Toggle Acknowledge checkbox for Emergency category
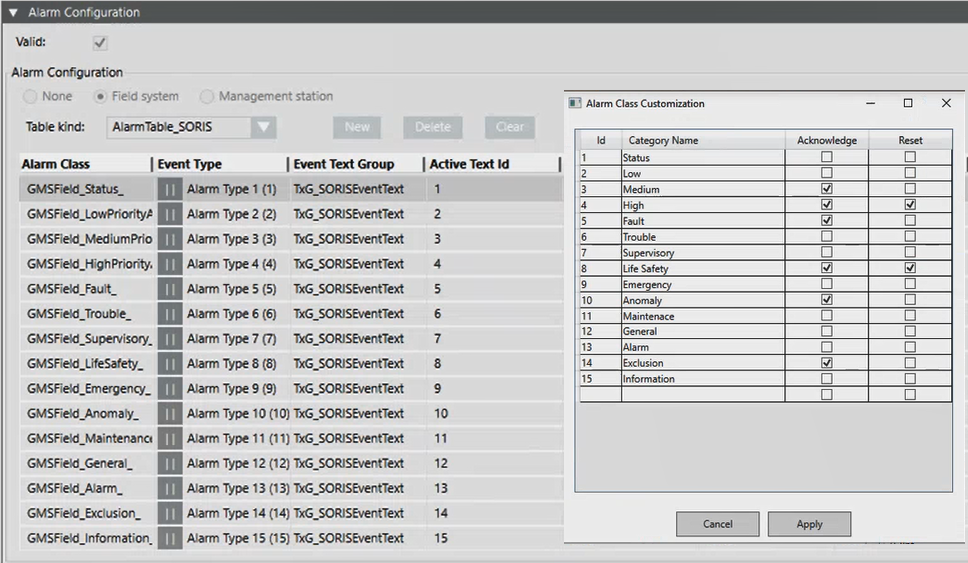 coord(826,285)
